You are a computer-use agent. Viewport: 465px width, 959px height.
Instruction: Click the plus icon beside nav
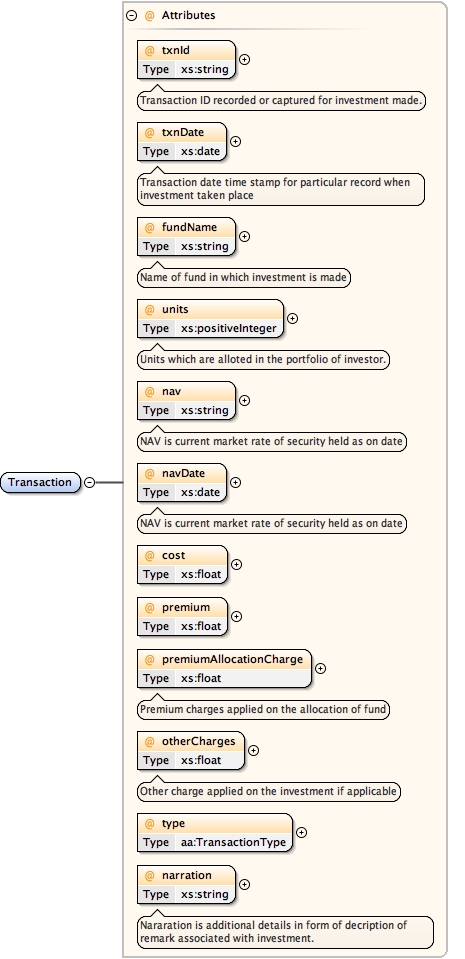click(244, 400)
